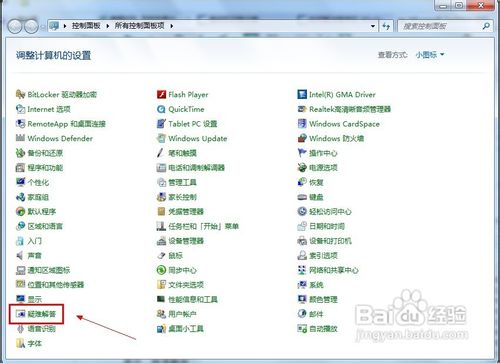Click the 入门 link
The image size is (500, 363).
tap(35, 241)
